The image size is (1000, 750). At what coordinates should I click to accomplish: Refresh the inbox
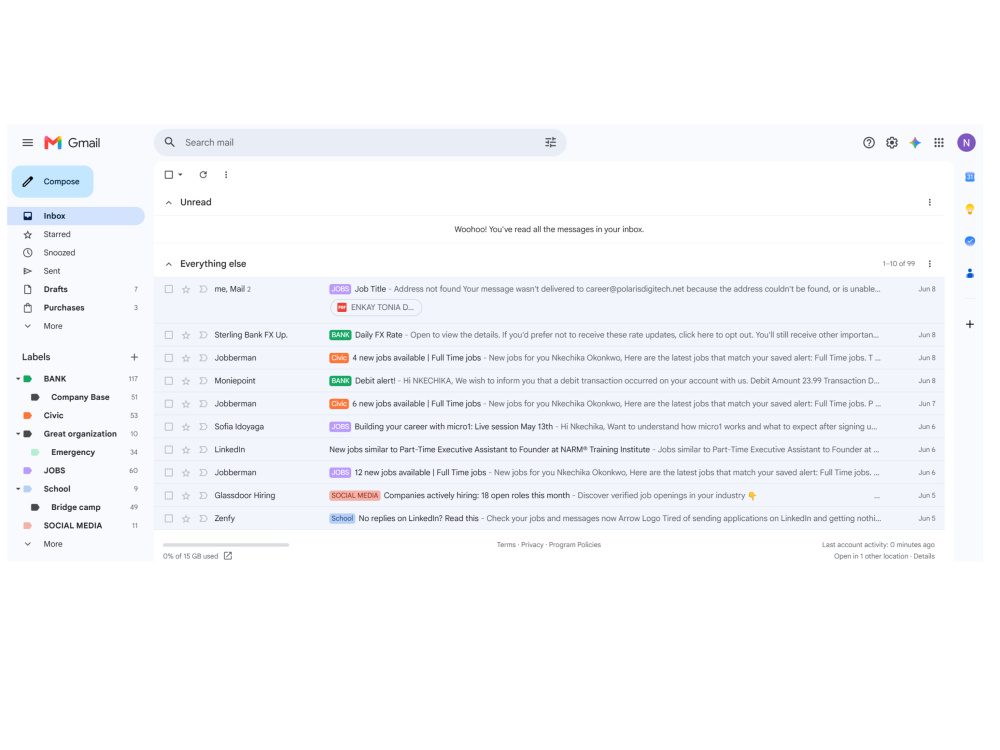pos(203,175)
